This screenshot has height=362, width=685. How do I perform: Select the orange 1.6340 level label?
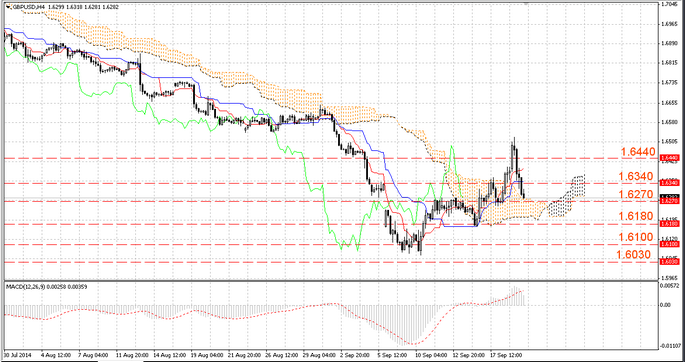[x=636, y=176]
